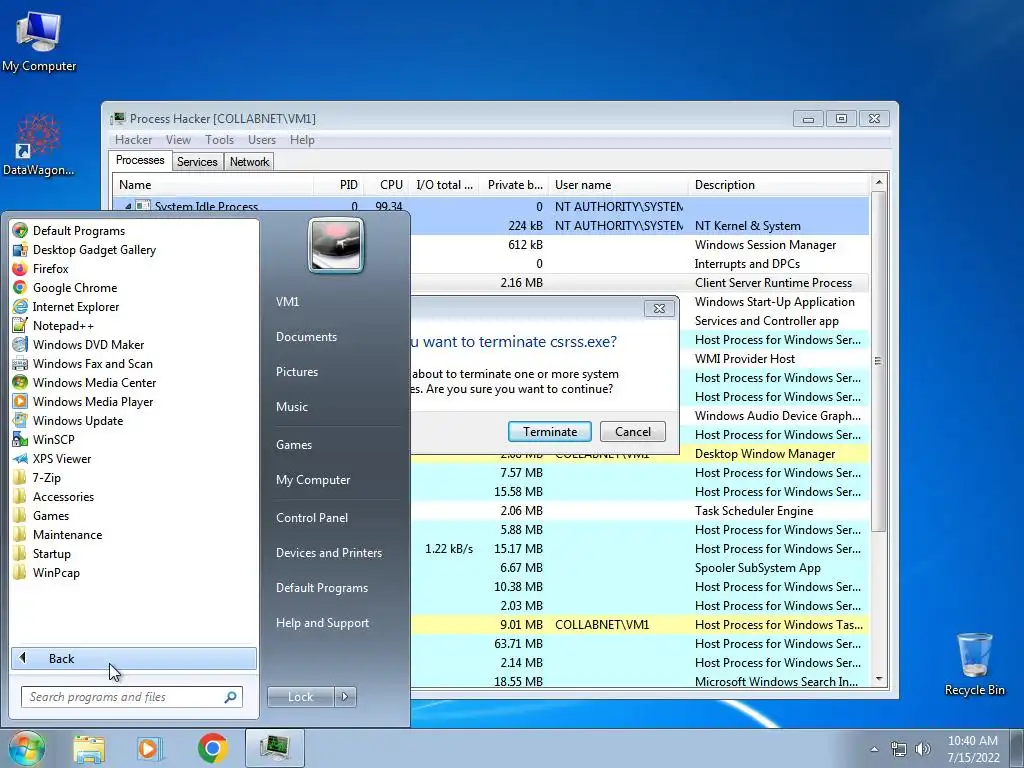Click the network tray icon
The image size is (1024, 768).
tap(899, 749)
